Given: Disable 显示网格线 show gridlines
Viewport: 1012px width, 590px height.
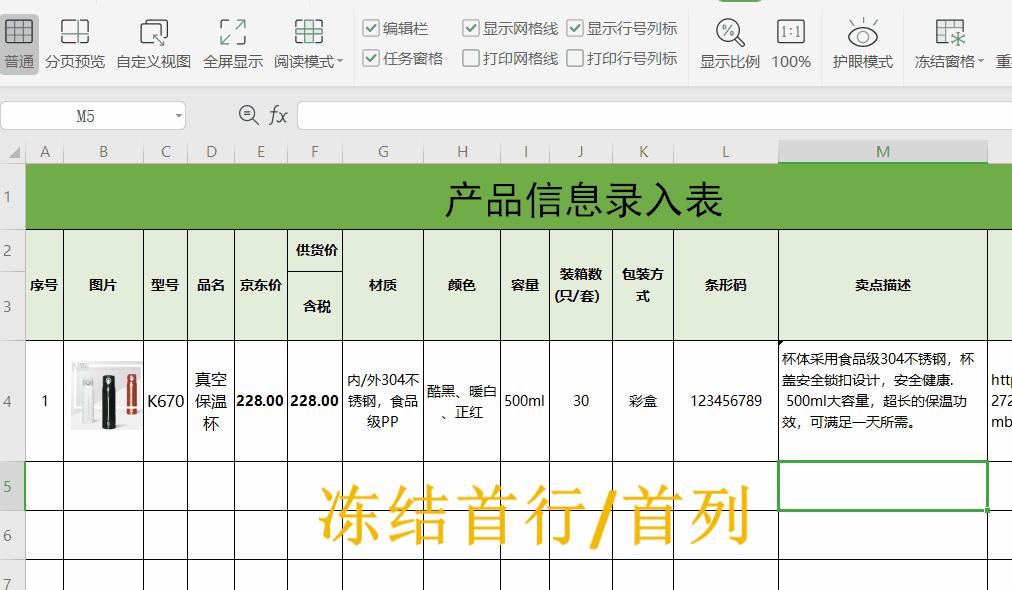Looking at the screenshot, I should click(470, 27).
